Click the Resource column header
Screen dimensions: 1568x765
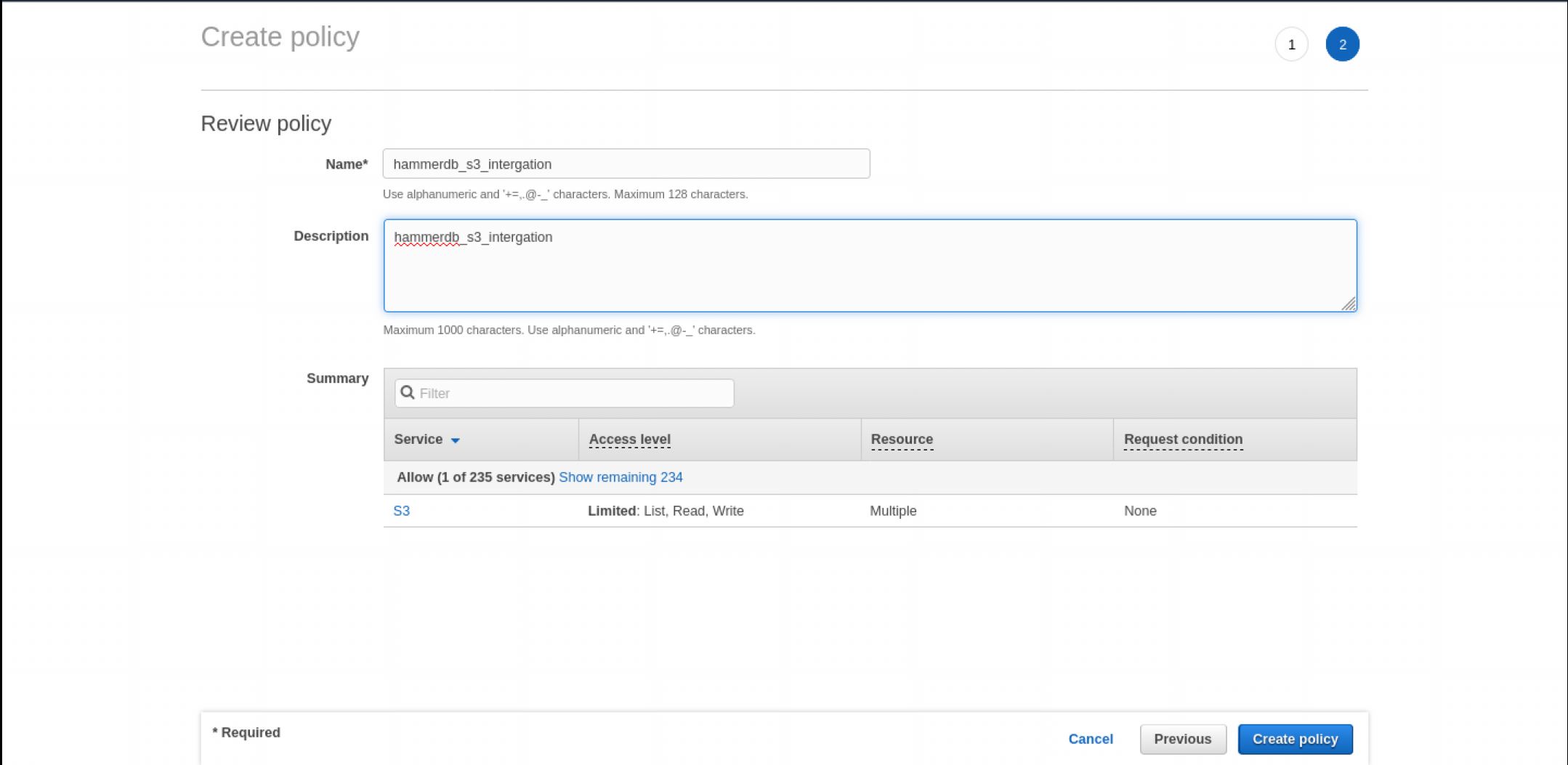tap(902, 439)
